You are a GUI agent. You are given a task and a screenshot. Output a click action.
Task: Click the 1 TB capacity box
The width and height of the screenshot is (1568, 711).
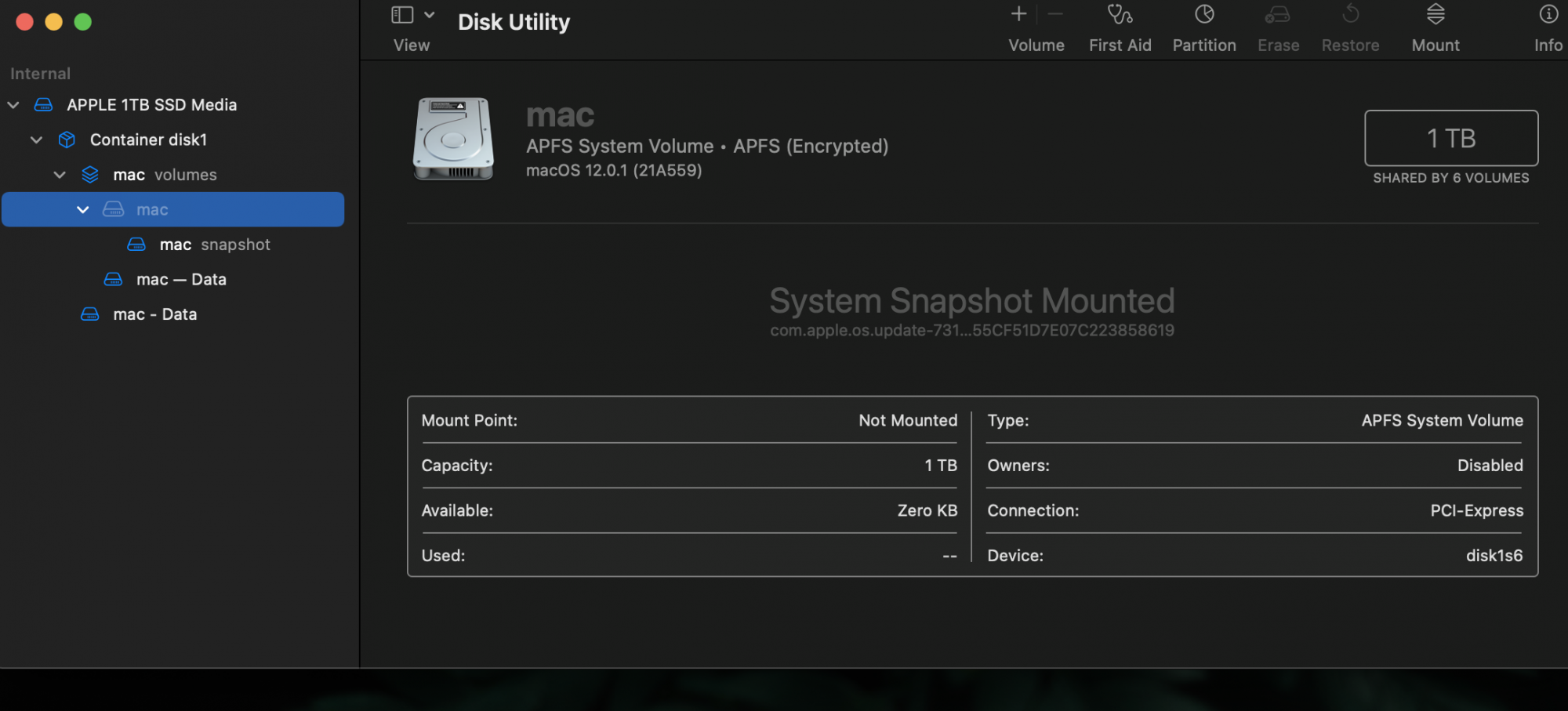(1451, 138)
